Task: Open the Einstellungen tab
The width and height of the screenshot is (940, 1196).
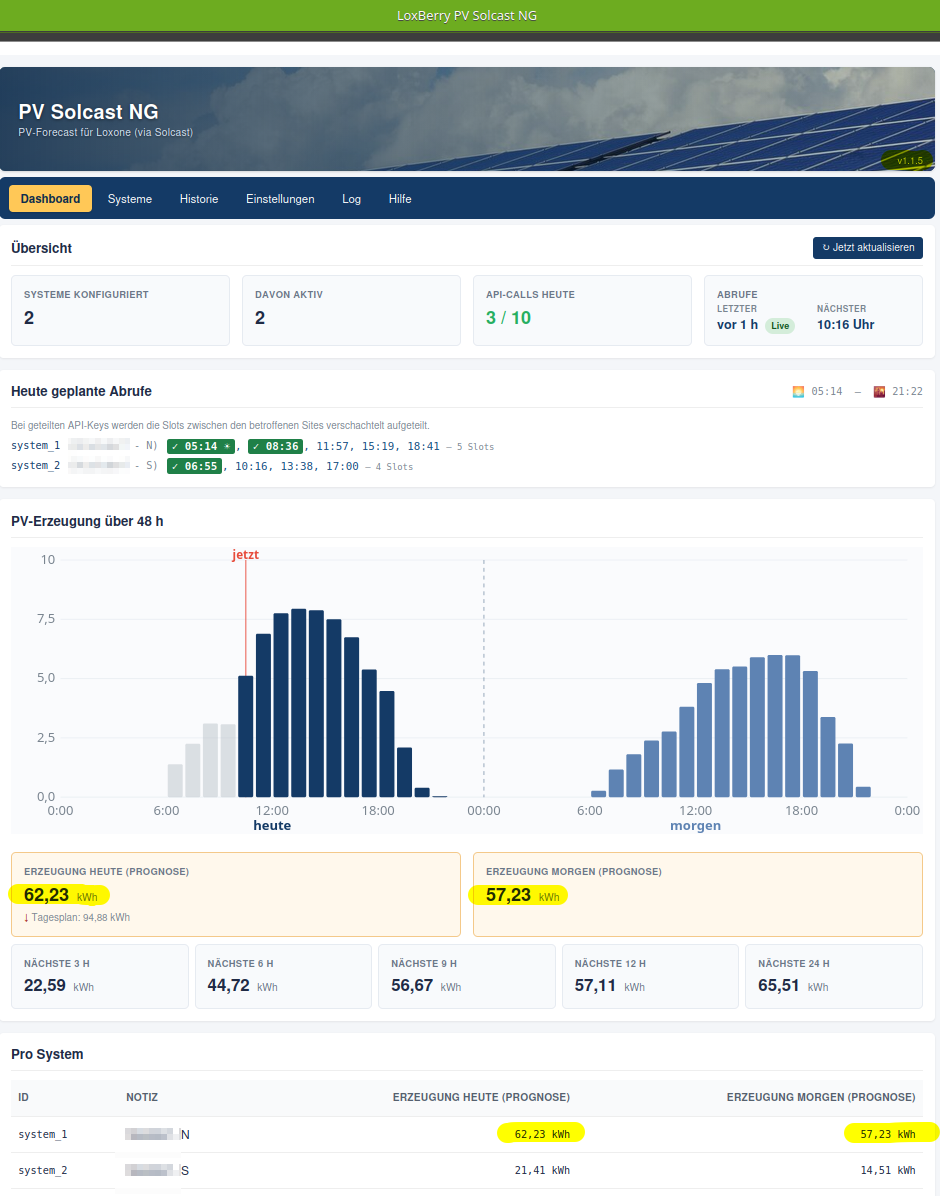Action: click(x=280, y=199)
